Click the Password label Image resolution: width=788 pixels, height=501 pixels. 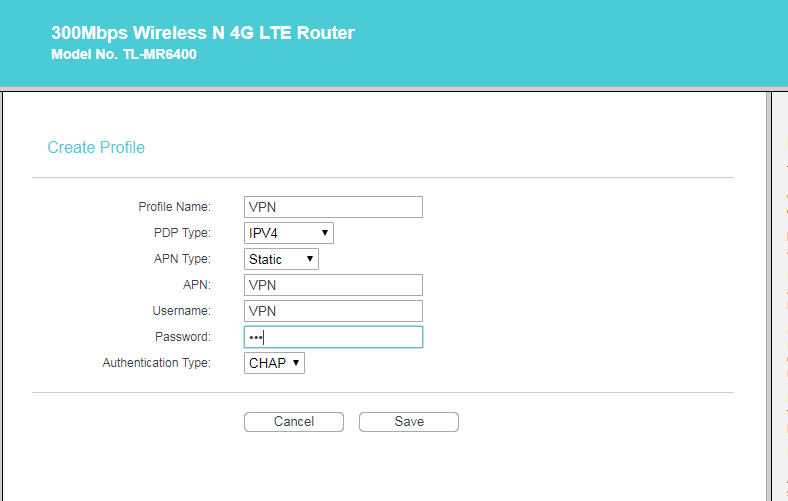pyautogui.click(x=182, y=337)
